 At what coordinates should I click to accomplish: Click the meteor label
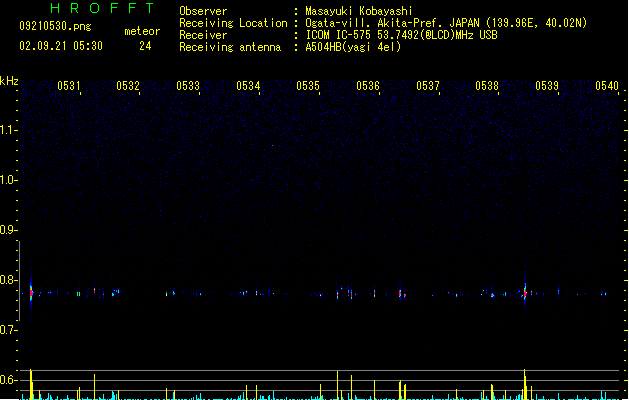coord(142,31)
